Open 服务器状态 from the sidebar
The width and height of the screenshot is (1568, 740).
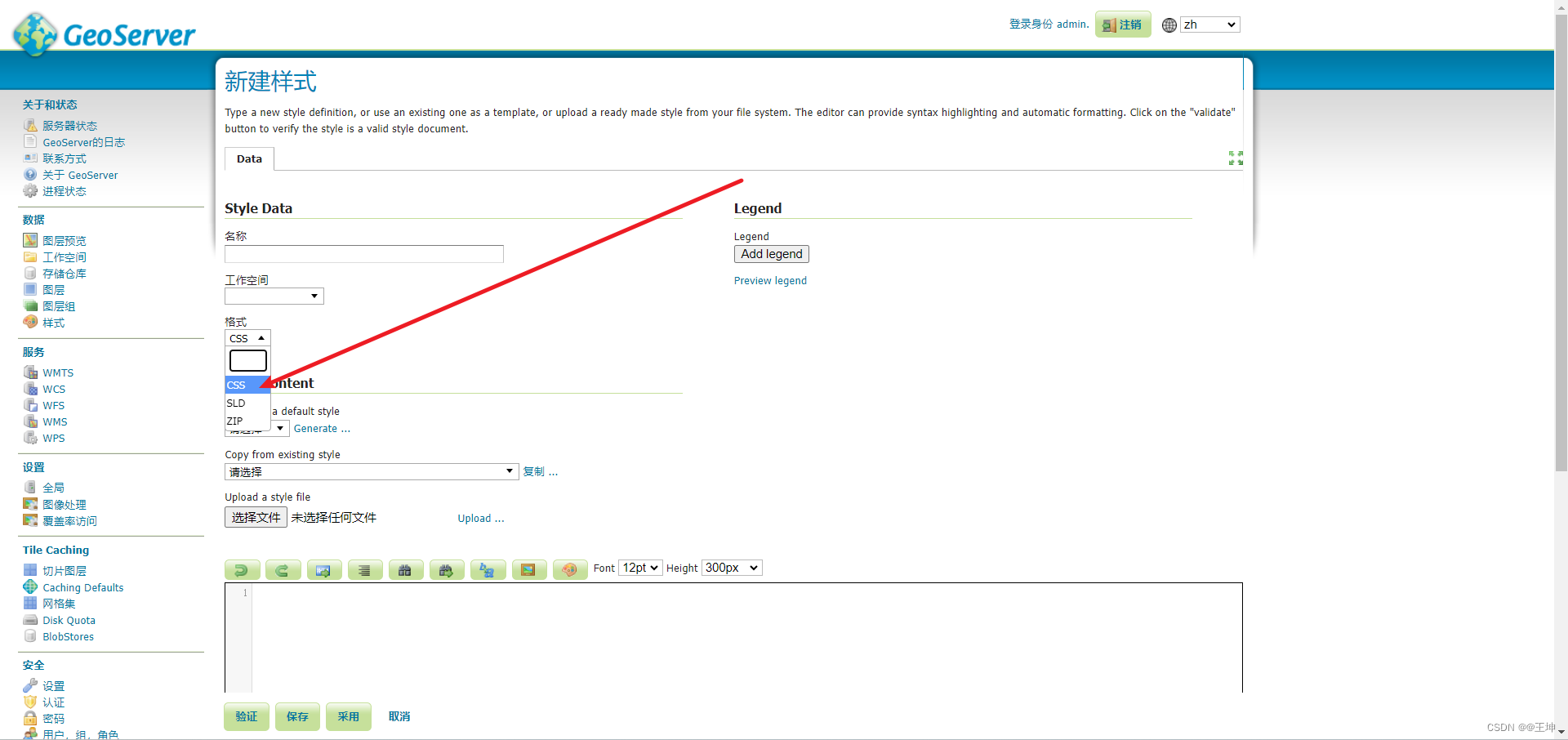point(69,126)
